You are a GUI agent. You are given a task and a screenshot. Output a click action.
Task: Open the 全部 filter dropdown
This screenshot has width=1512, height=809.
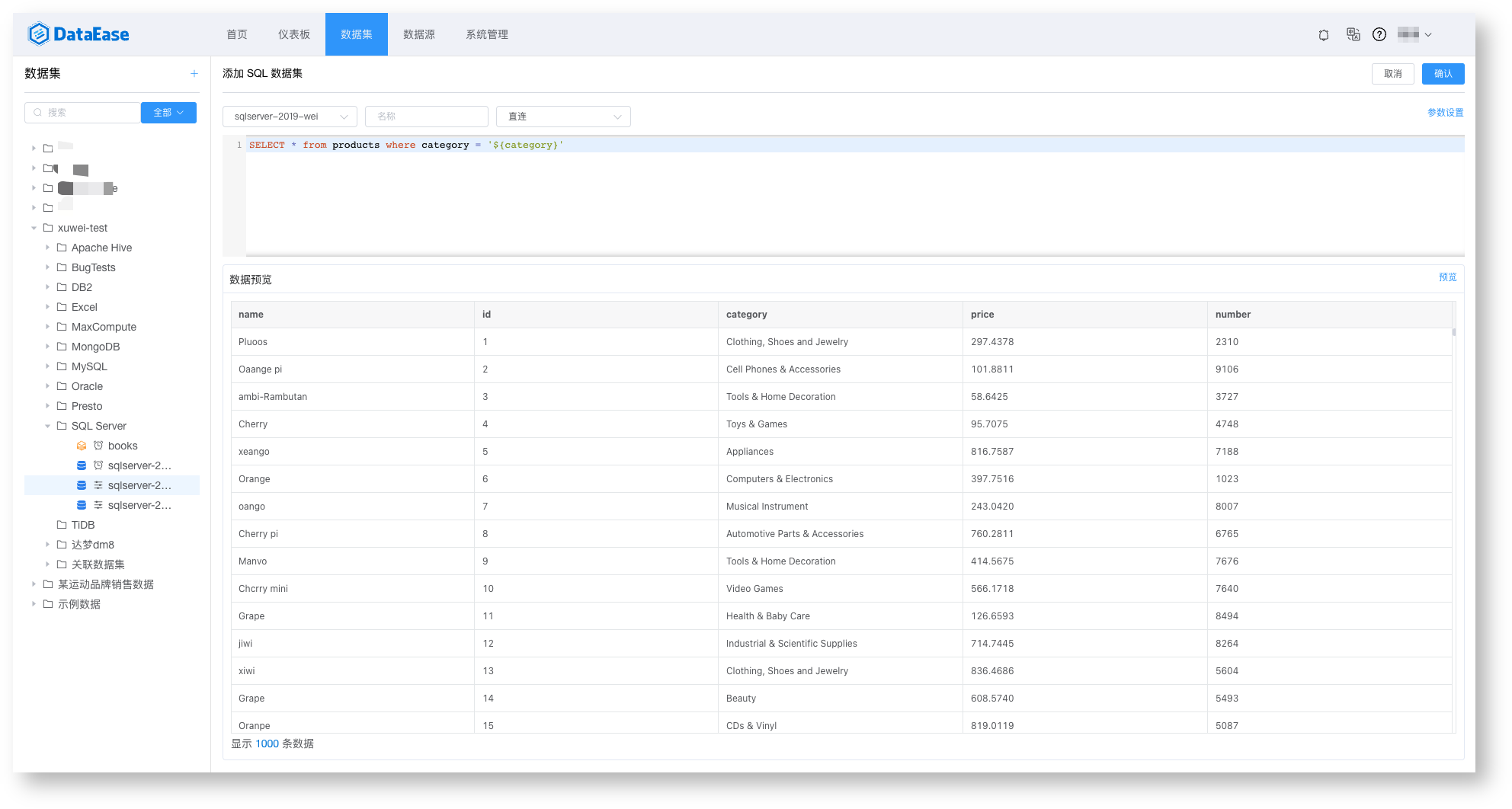point(168,113)
